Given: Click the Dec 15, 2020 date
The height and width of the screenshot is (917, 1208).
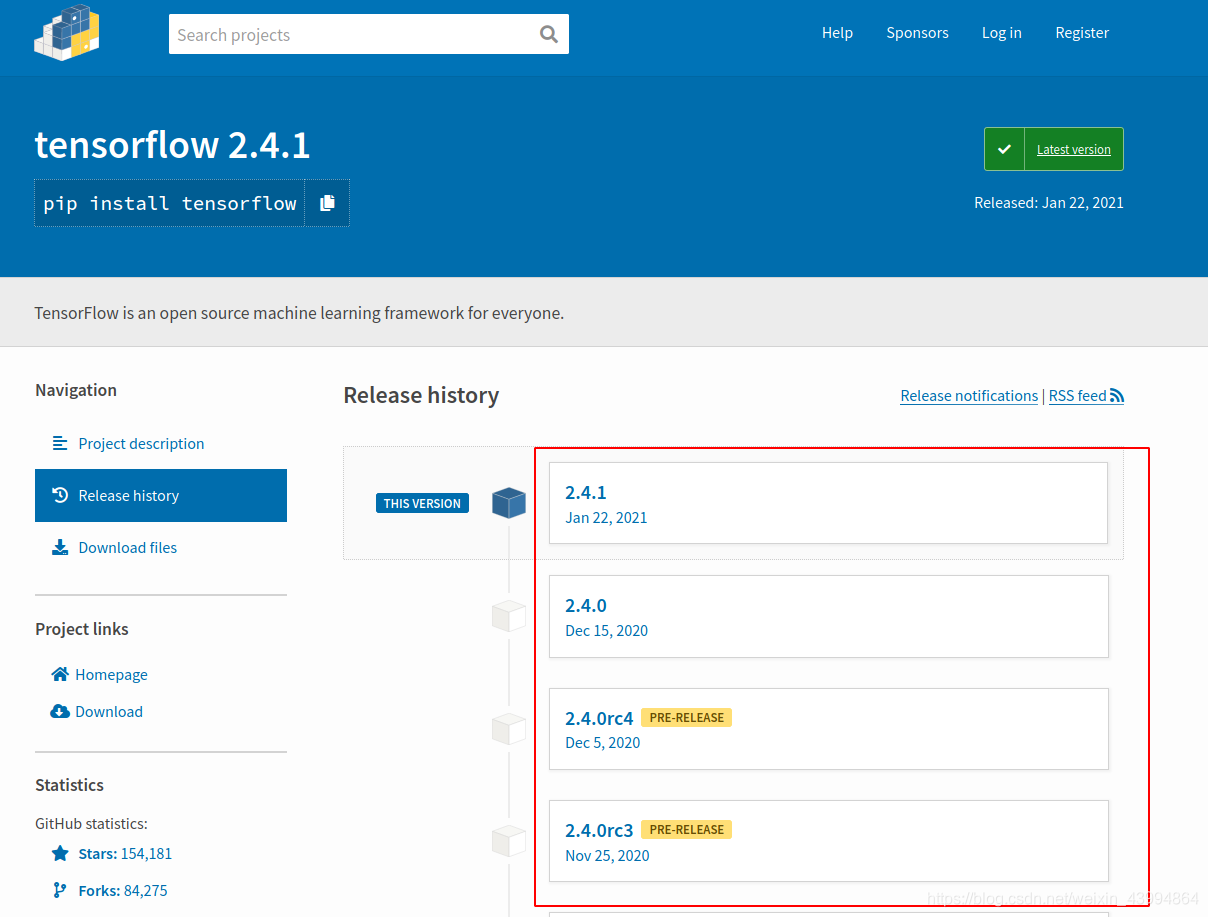Looking at the screenshot, I should pyautogui.click(x=606, y=630).
